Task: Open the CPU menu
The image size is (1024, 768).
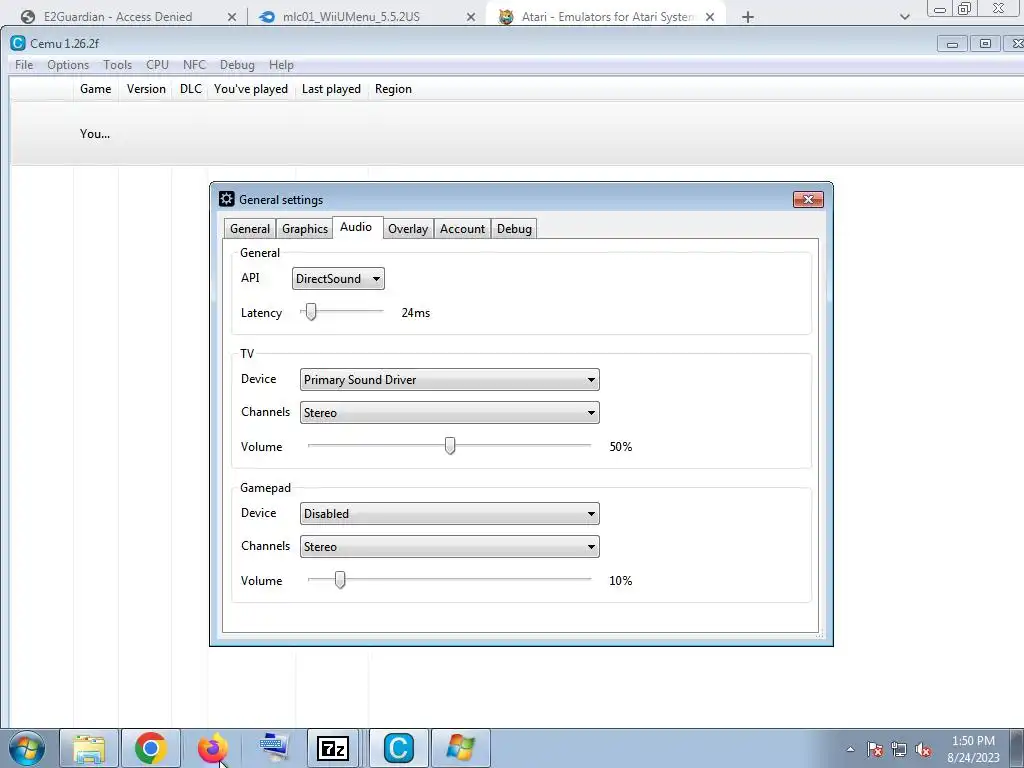Action: [157, 65]
